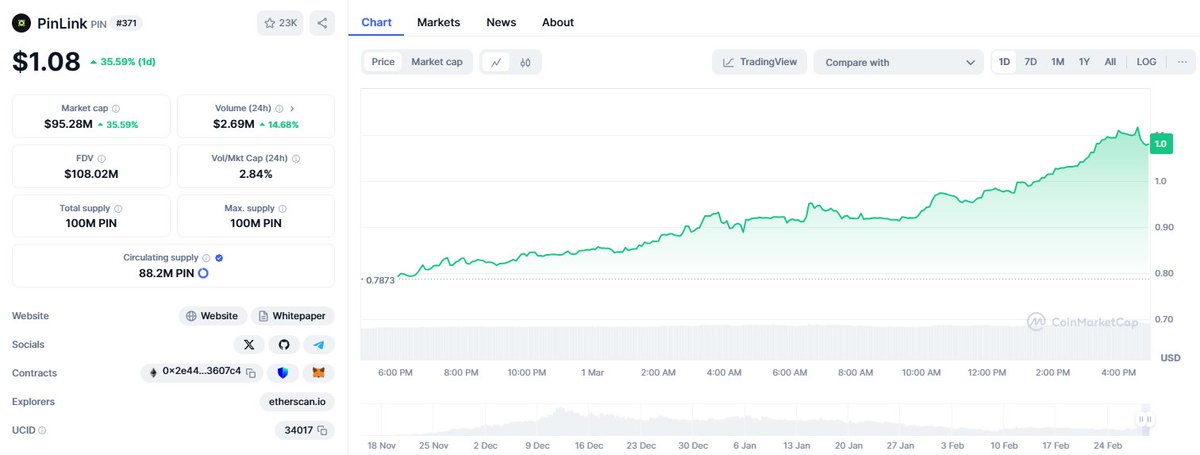This screenshot has height=455, width=1200.
Task: Click the 18 Nov label on timeline
Action: point(382,445)
